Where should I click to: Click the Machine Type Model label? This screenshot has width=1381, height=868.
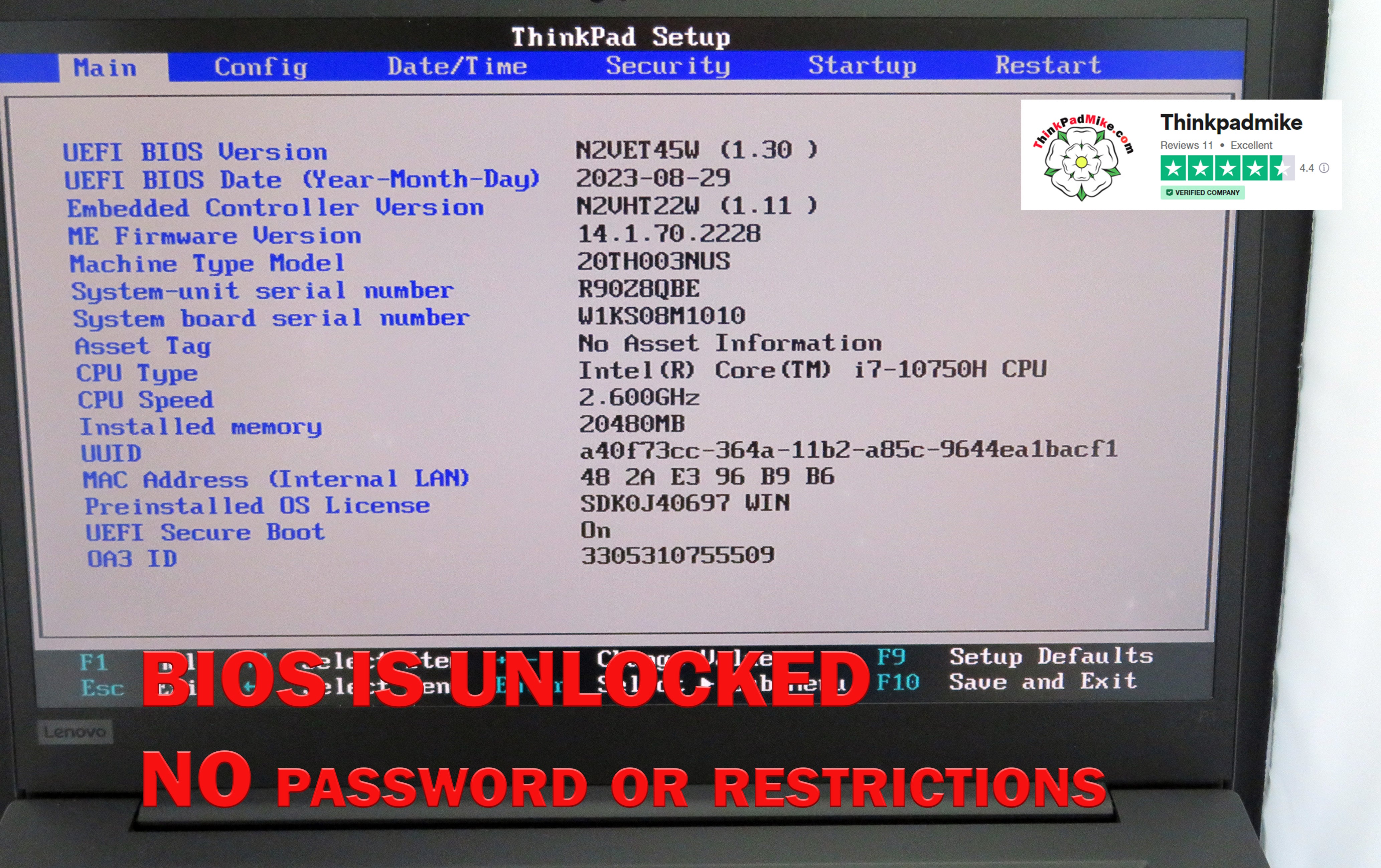pos(207,264)
